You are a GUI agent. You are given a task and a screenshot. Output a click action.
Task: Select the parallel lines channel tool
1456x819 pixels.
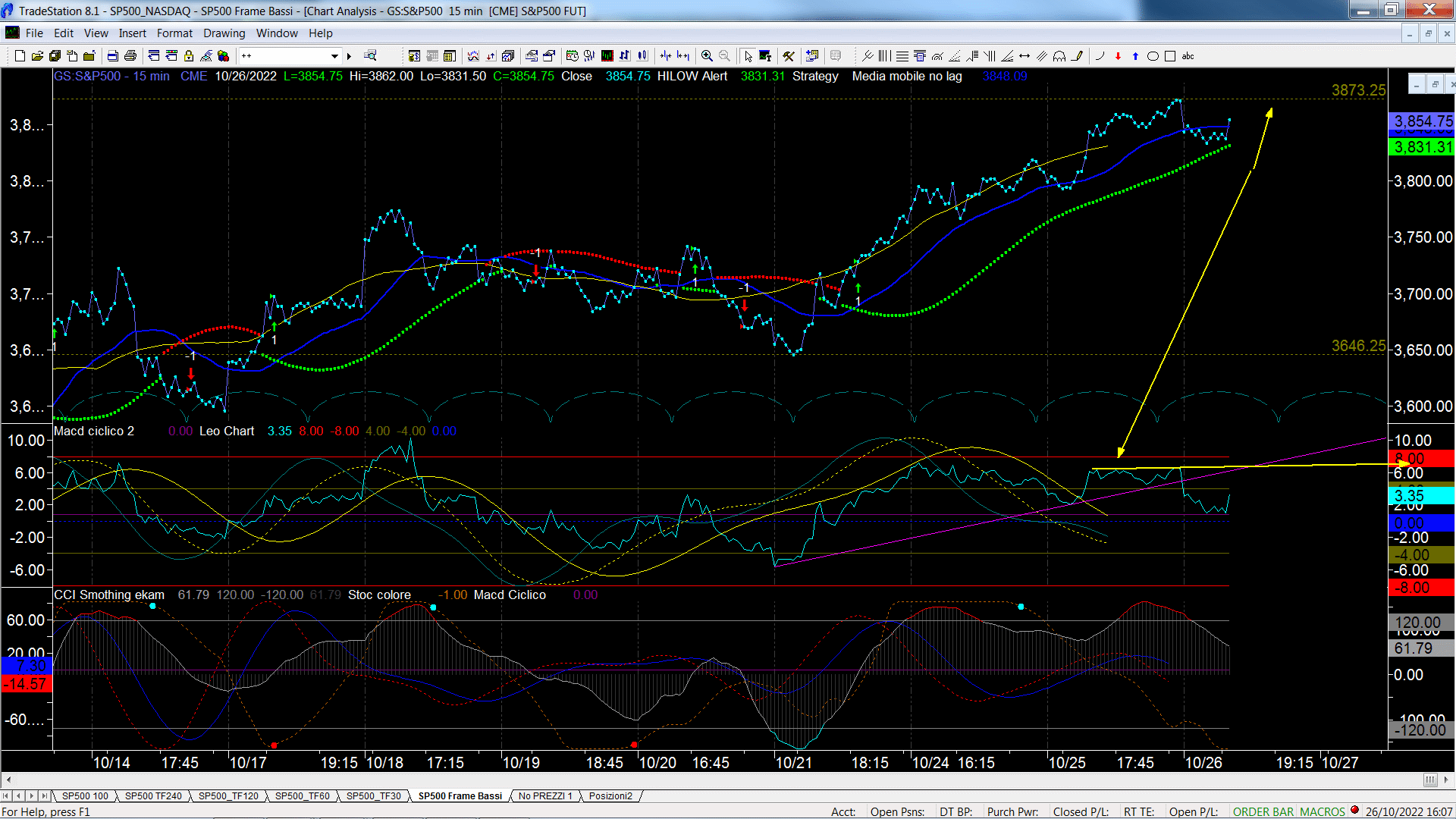(1042, 56)
